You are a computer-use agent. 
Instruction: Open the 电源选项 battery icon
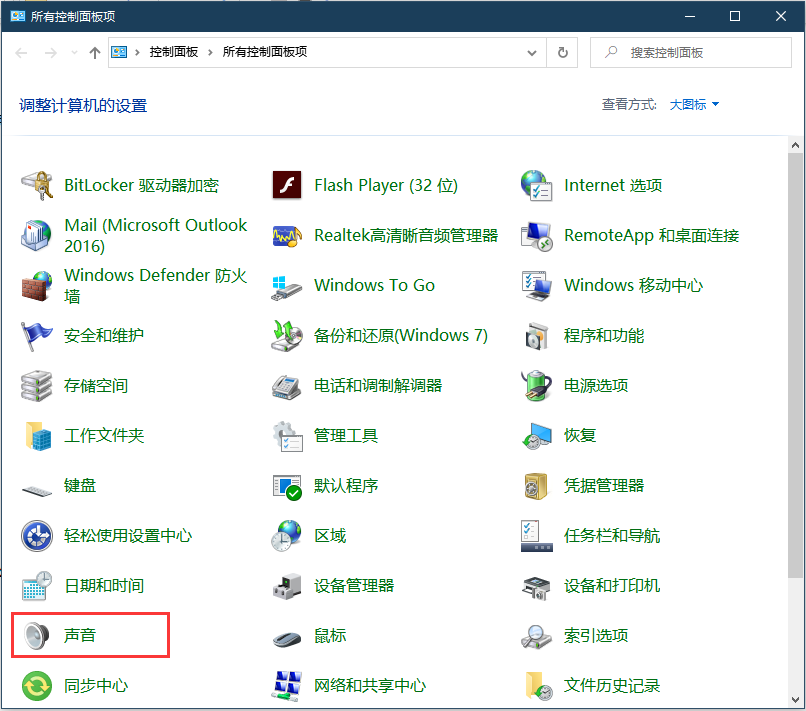coord(537,386)
